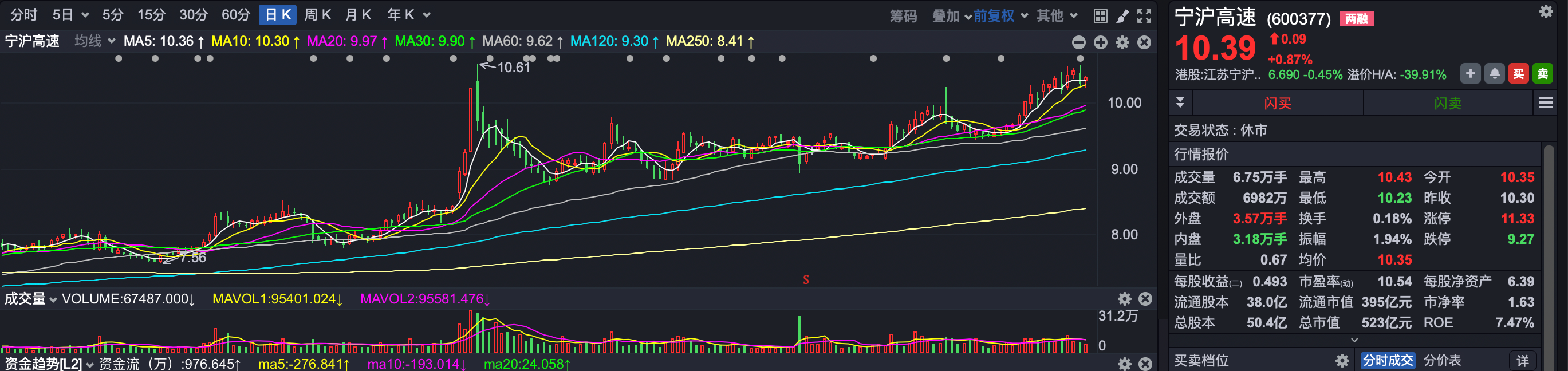Close the main chart indicator panel
The width and height of the screenshot is (1568, 371).
pyautogui.click(x=1144, y=42)
